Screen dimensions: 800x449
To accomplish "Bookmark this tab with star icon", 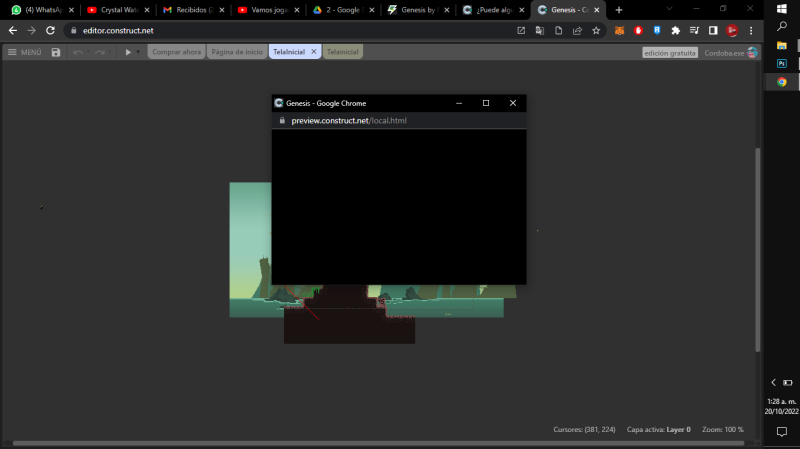I will tap(596, 31).
